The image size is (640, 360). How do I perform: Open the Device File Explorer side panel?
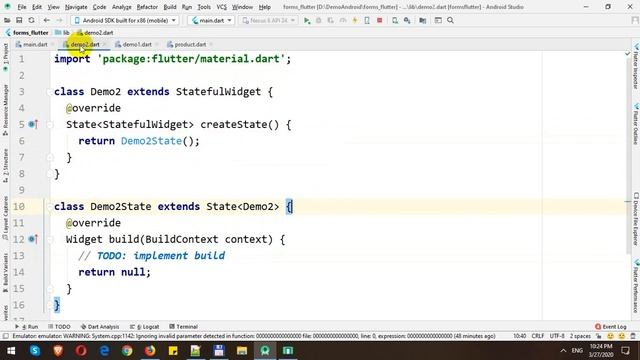636,219
